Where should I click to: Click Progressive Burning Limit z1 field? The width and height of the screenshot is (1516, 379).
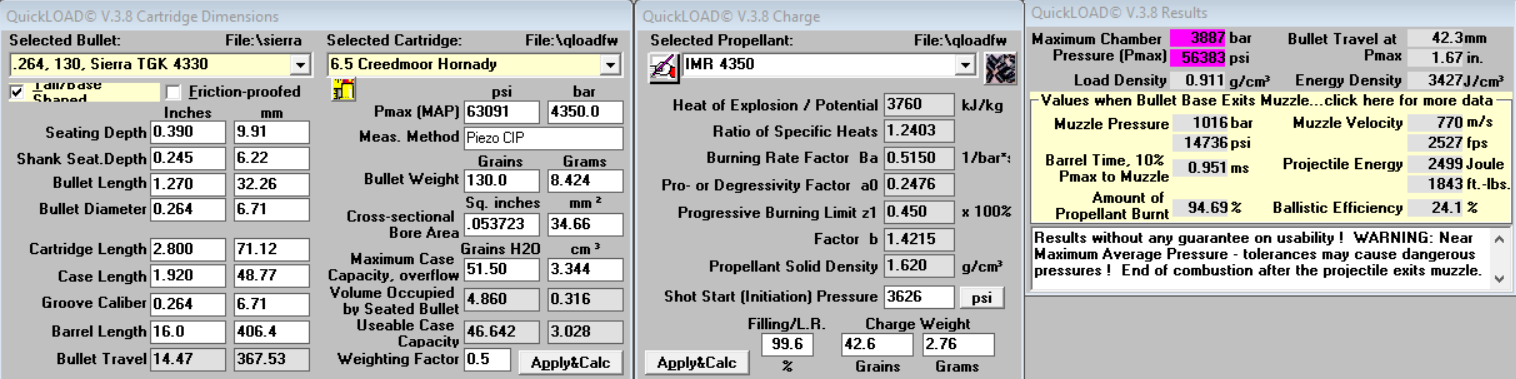(x=919, y=212)
